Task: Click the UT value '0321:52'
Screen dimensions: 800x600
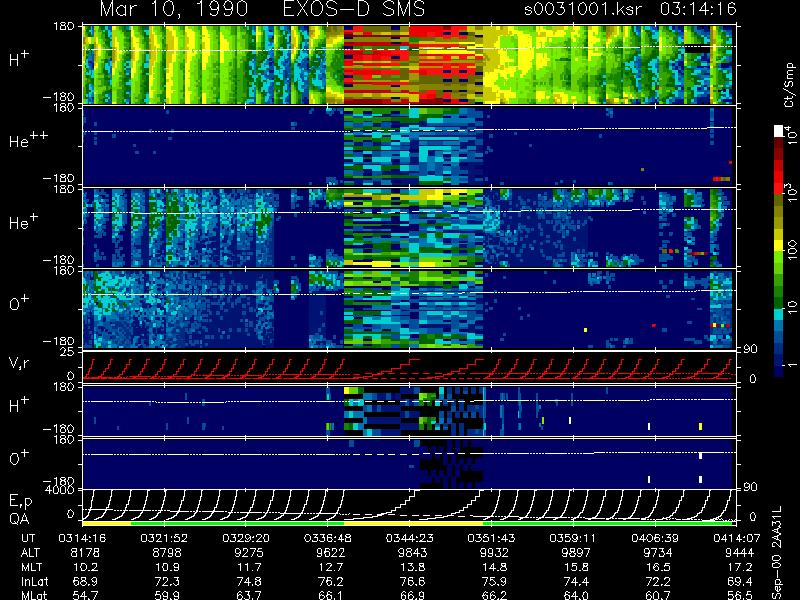Action: pos(164,538)
